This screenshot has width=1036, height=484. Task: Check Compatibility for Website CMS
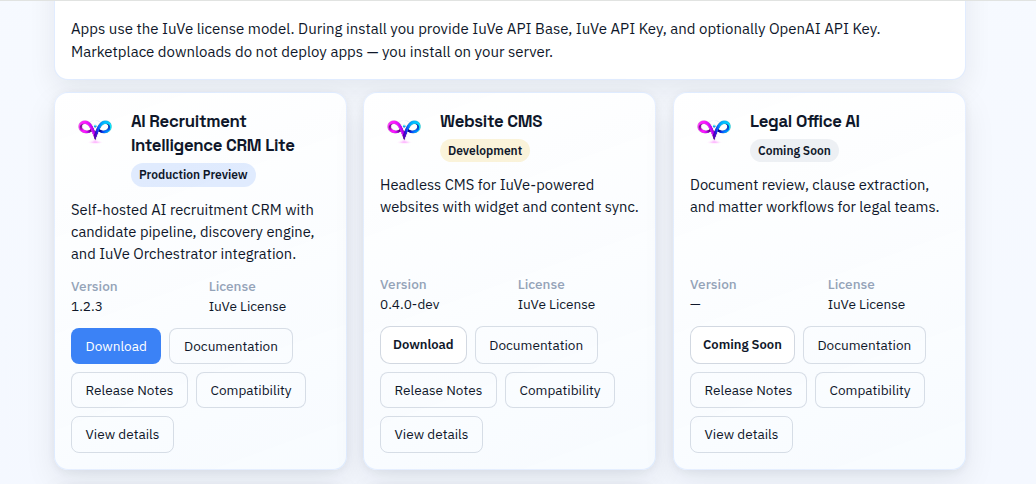tap(560, 390)
